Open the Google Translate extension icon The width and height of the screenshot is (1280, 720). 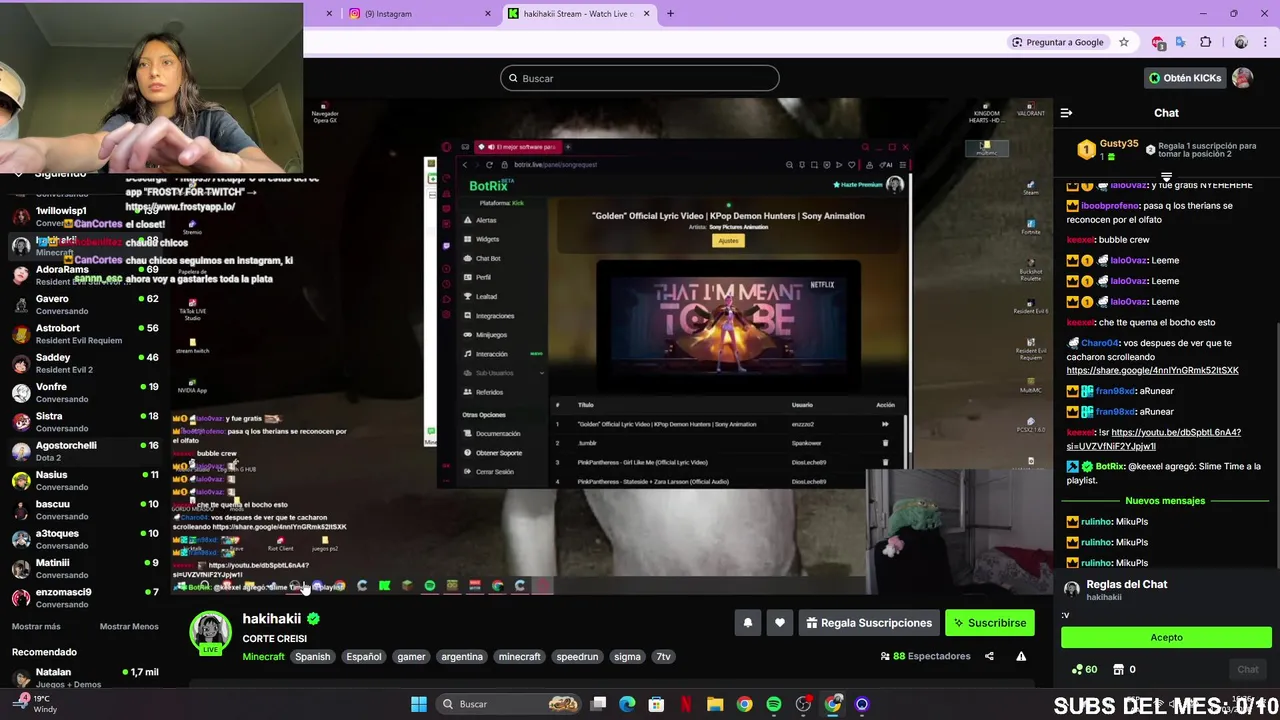tap(1181, 42)
